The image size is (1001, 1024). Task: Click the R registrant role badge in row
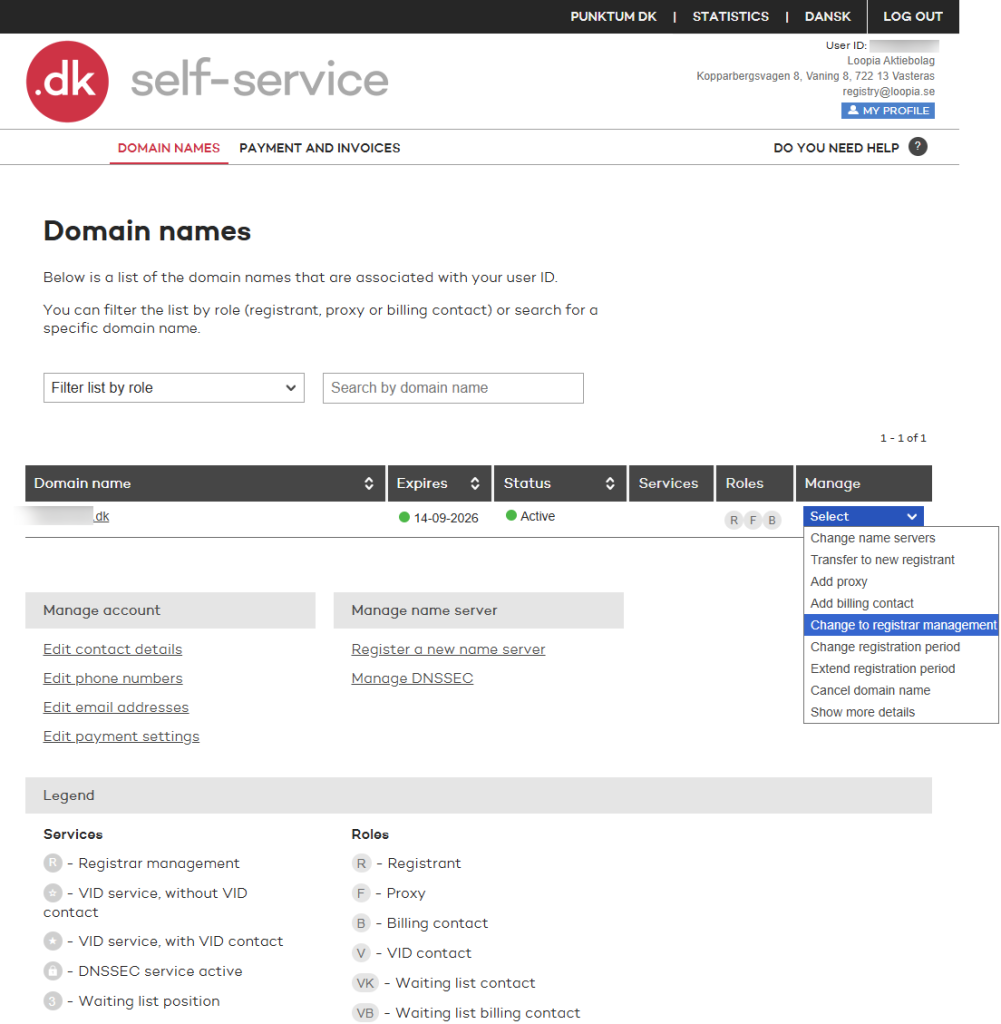(x=734, y=520)
